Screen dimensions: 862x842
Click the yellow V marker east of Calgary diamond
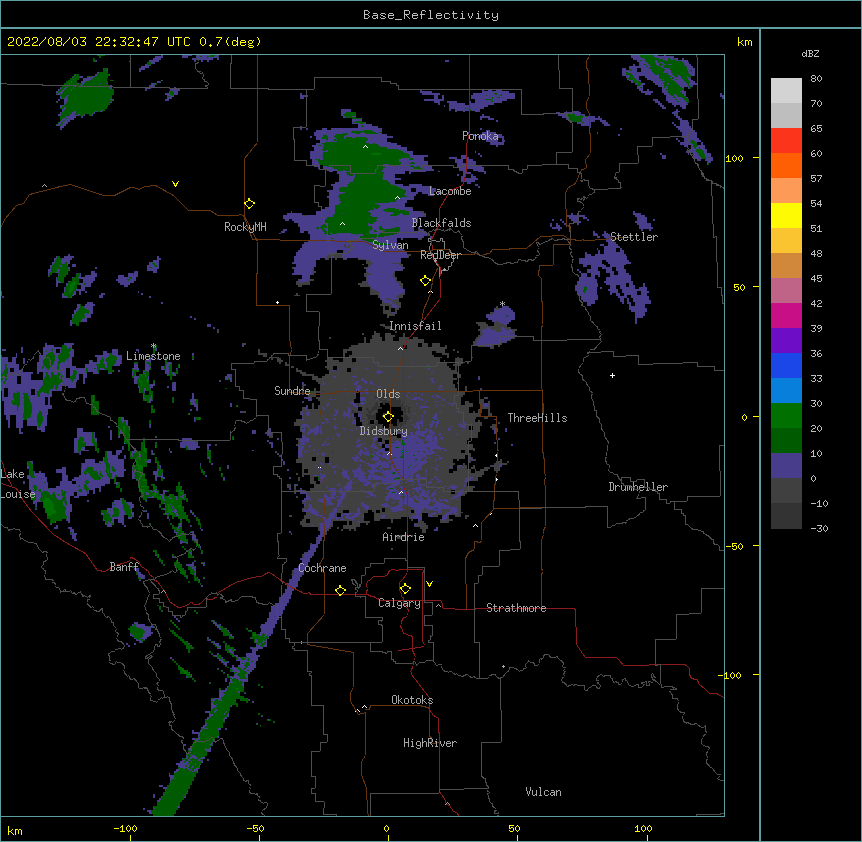click(x=429, y=584)
